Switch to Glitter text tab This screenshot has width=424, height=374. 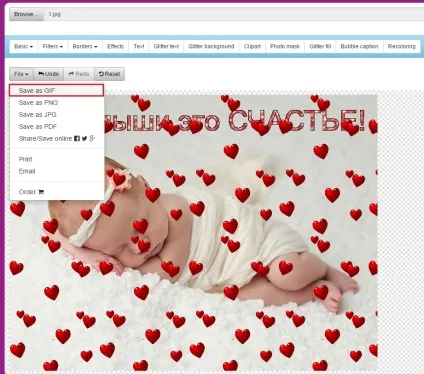(166, 46)
